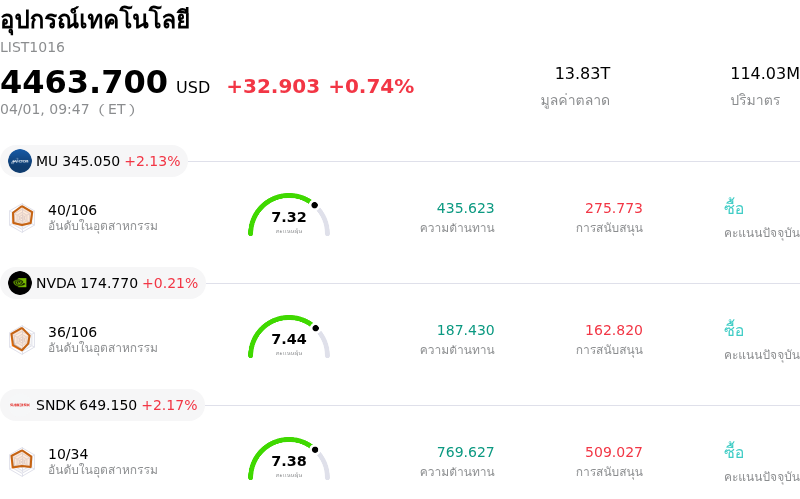Select NVDA support value 162.820
This screenshot has height=499, width=800.
click(614, 330)
